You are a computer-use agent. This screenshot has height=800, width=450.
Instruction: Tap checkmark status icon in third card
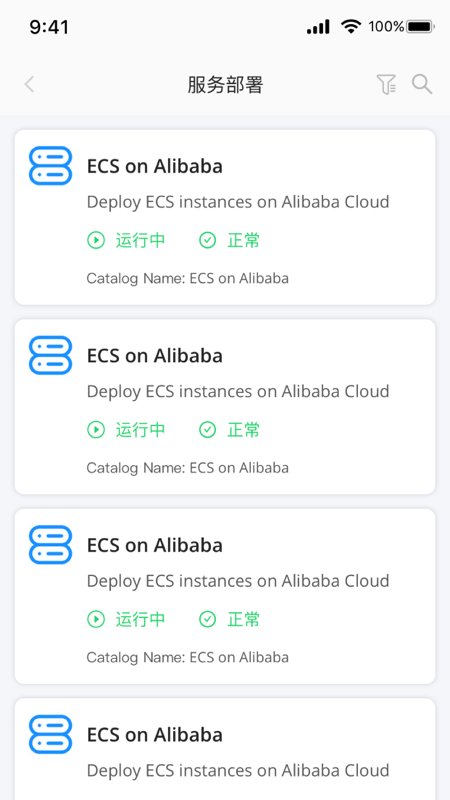[208, 619]
